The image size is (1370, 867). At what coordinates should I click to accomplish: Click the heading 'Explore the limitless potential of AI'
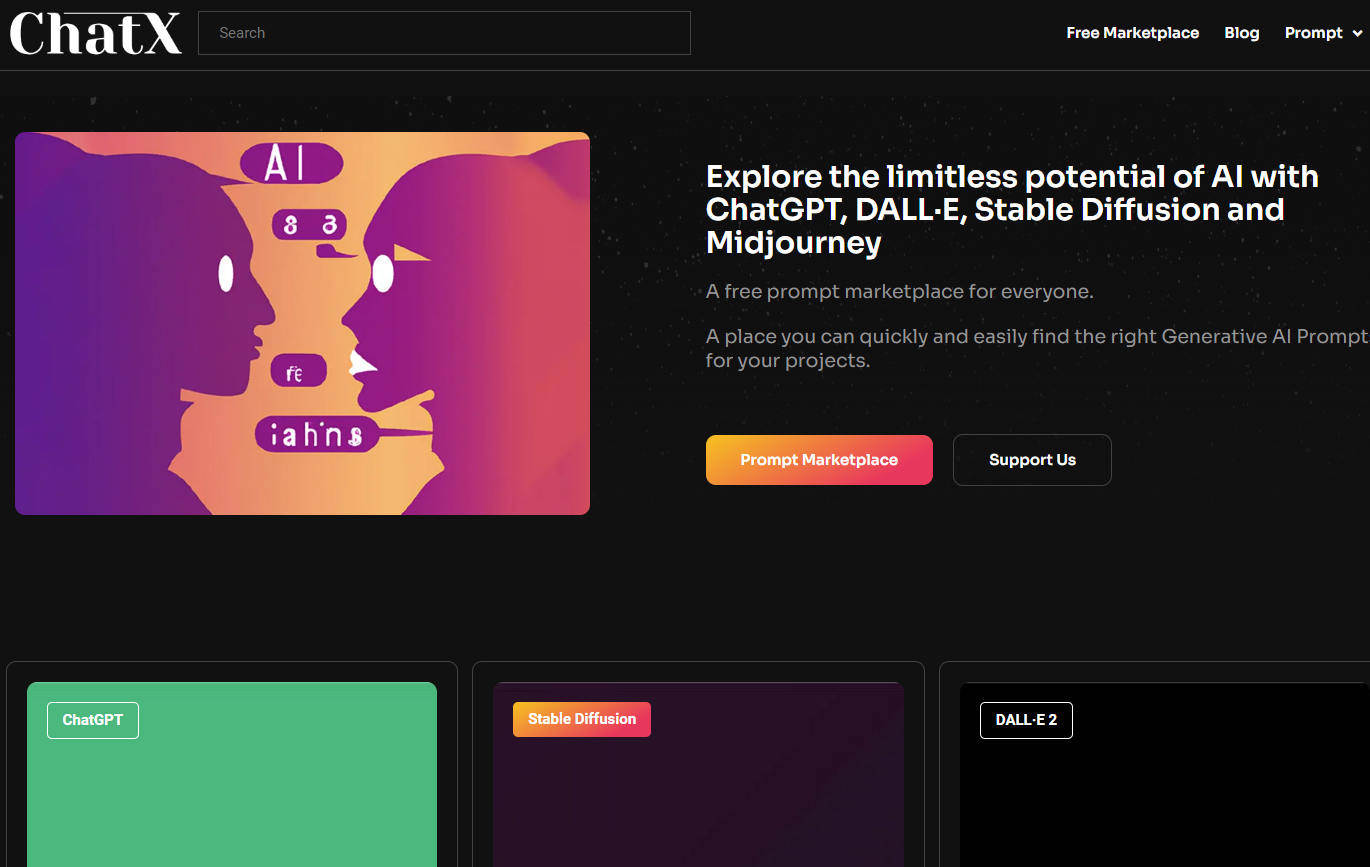(x=1012, y=209)
